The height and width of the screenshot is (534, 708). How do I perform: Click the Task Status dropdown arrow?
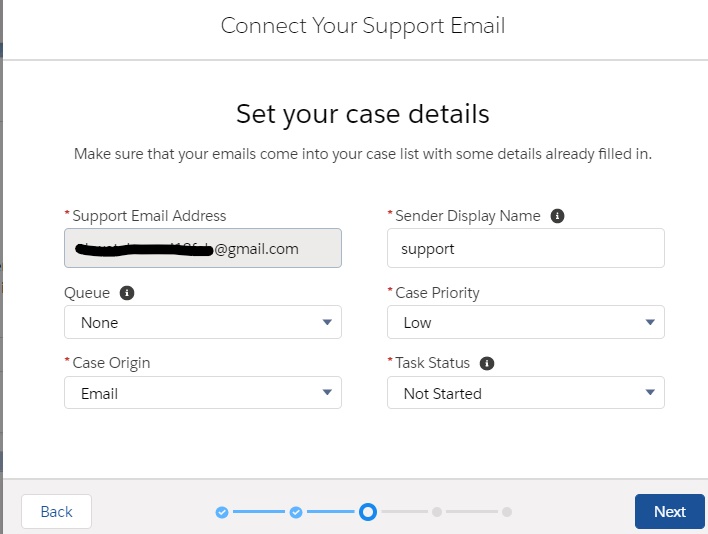[650, 393]
